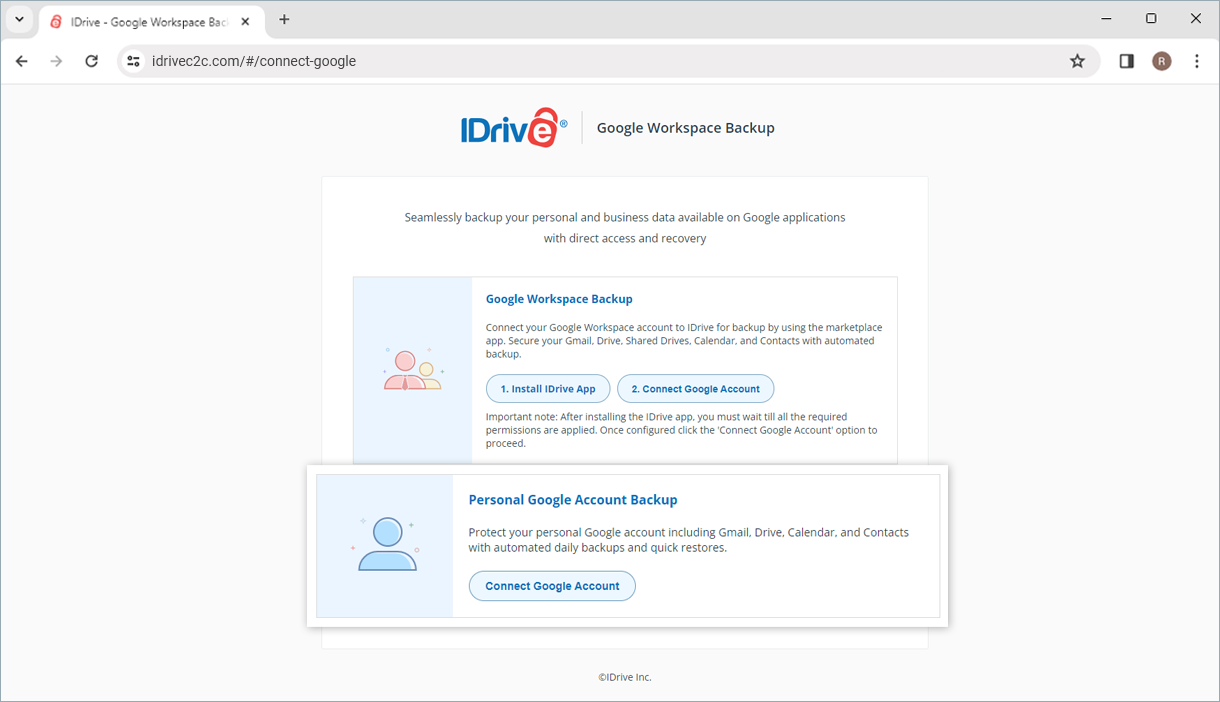
Task: Click the IDrive logo
Action: click(x=514, y=127)
